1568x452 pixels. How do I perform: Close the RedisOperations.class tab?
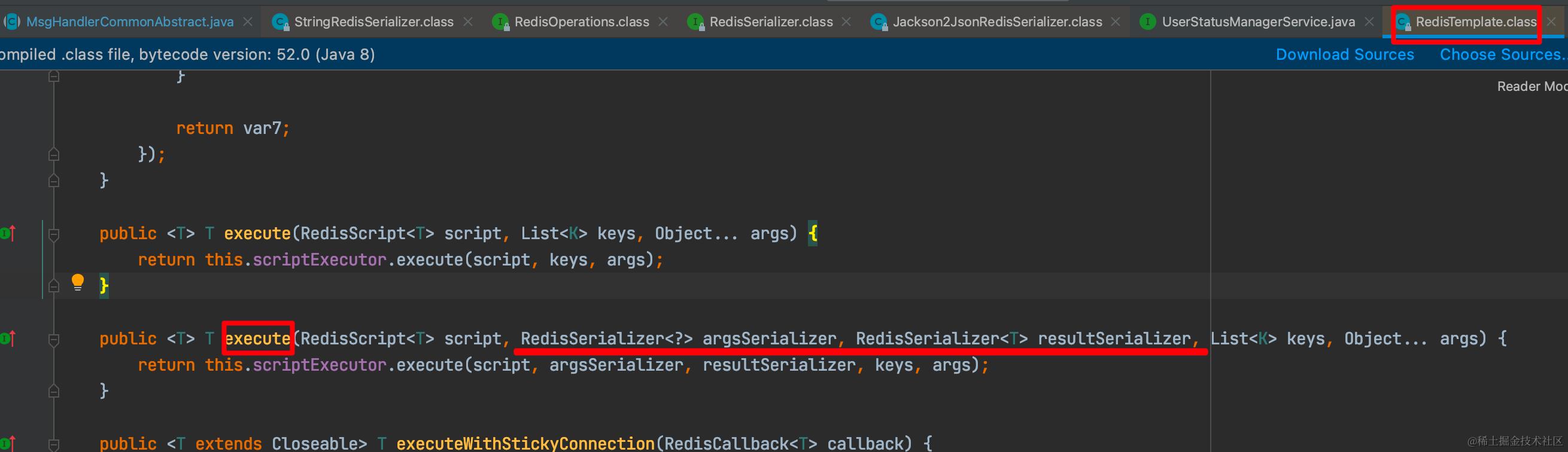664,22
